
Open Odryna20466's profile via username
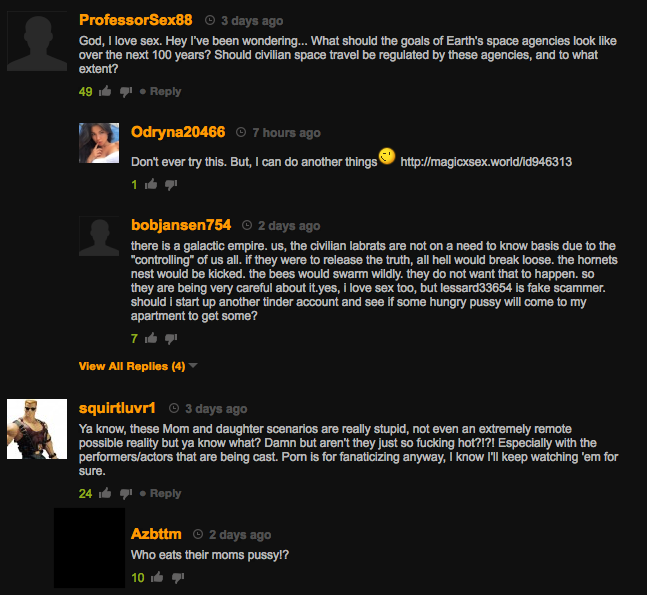tap(178, 132)
